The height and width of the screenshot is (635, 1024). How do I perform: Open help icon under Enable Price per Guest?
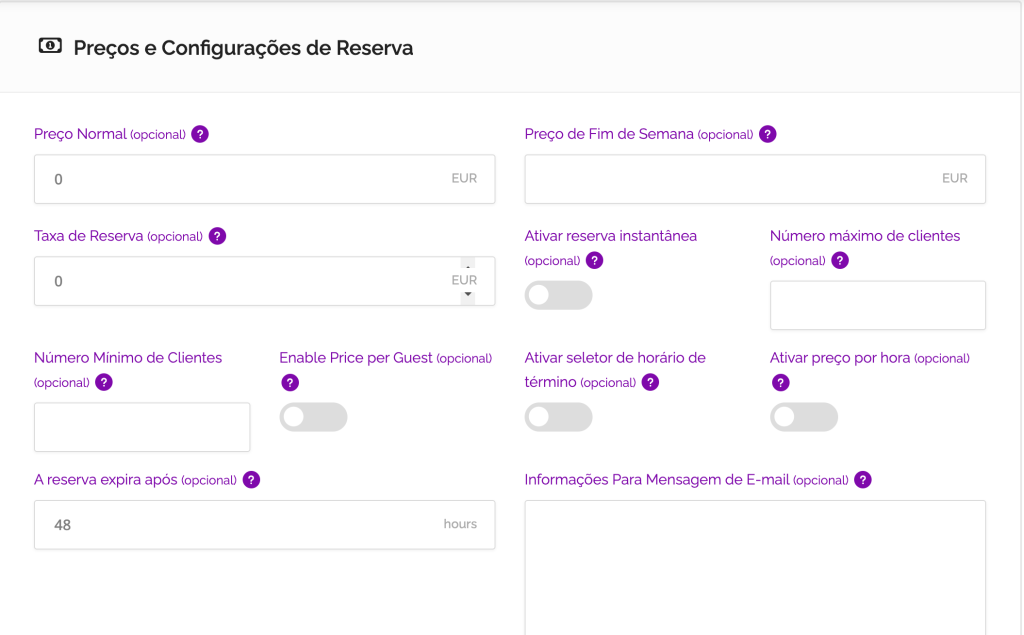coord(290,382)
